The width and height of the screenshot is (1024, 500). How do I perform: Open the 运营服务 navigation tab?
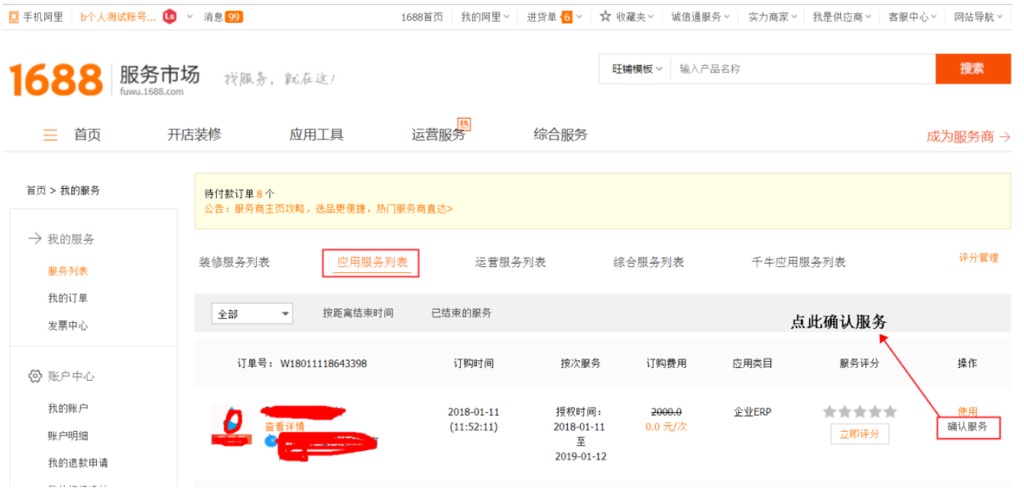pyautogui.click(x=438, y=134)
